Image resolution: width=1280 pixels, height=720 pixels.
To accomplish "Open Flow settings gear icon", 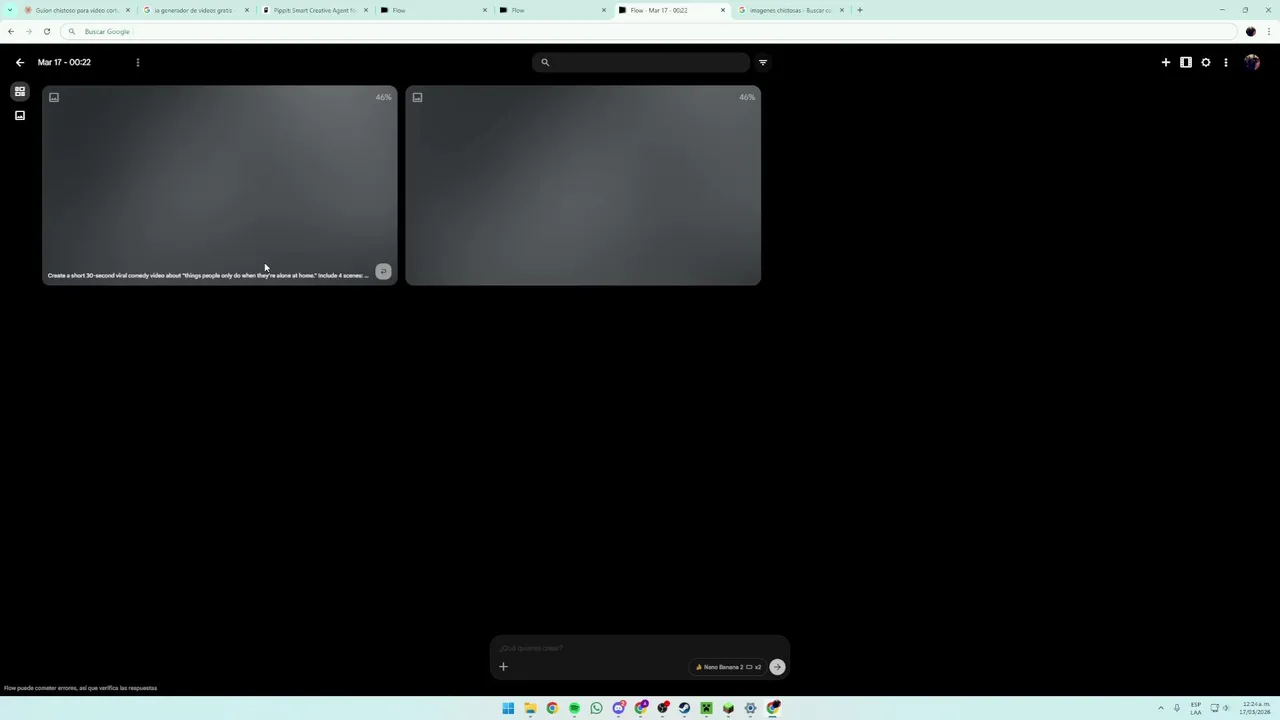I will [x=1206, y=62].
